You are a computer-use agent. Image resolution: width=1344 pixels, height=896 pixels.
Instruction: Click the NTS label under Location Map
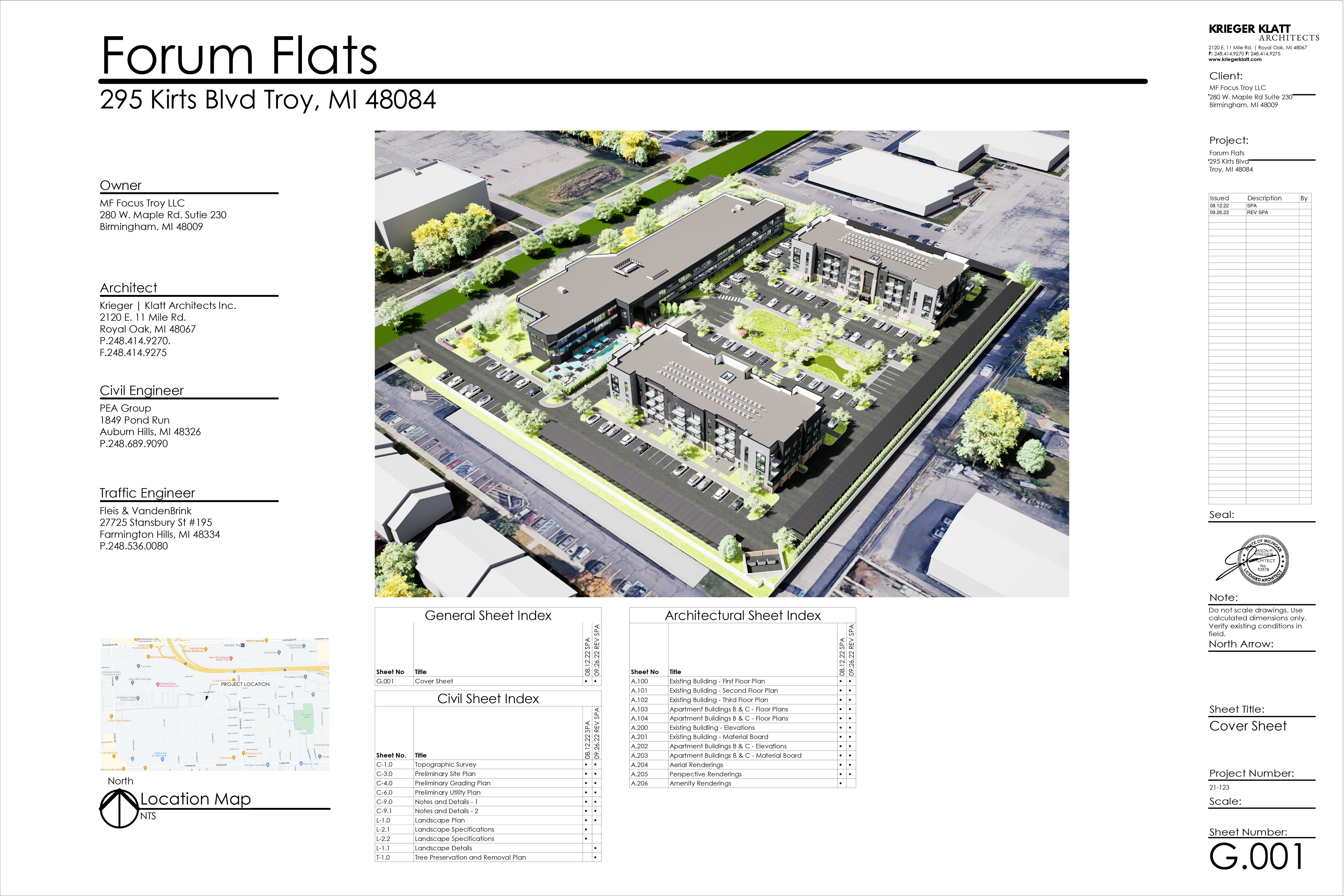(x=148, y=816)
